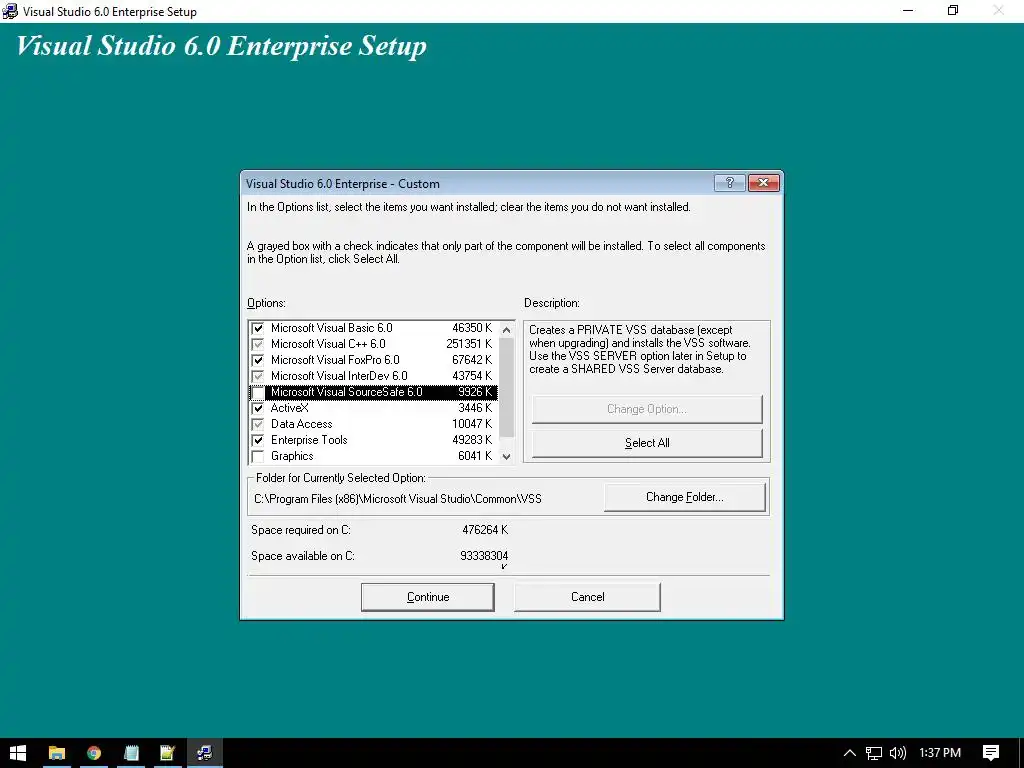This screenshot has width=1024, height=768.
Task: Cancel the custom setup dialog
Action: pos(587,597)
